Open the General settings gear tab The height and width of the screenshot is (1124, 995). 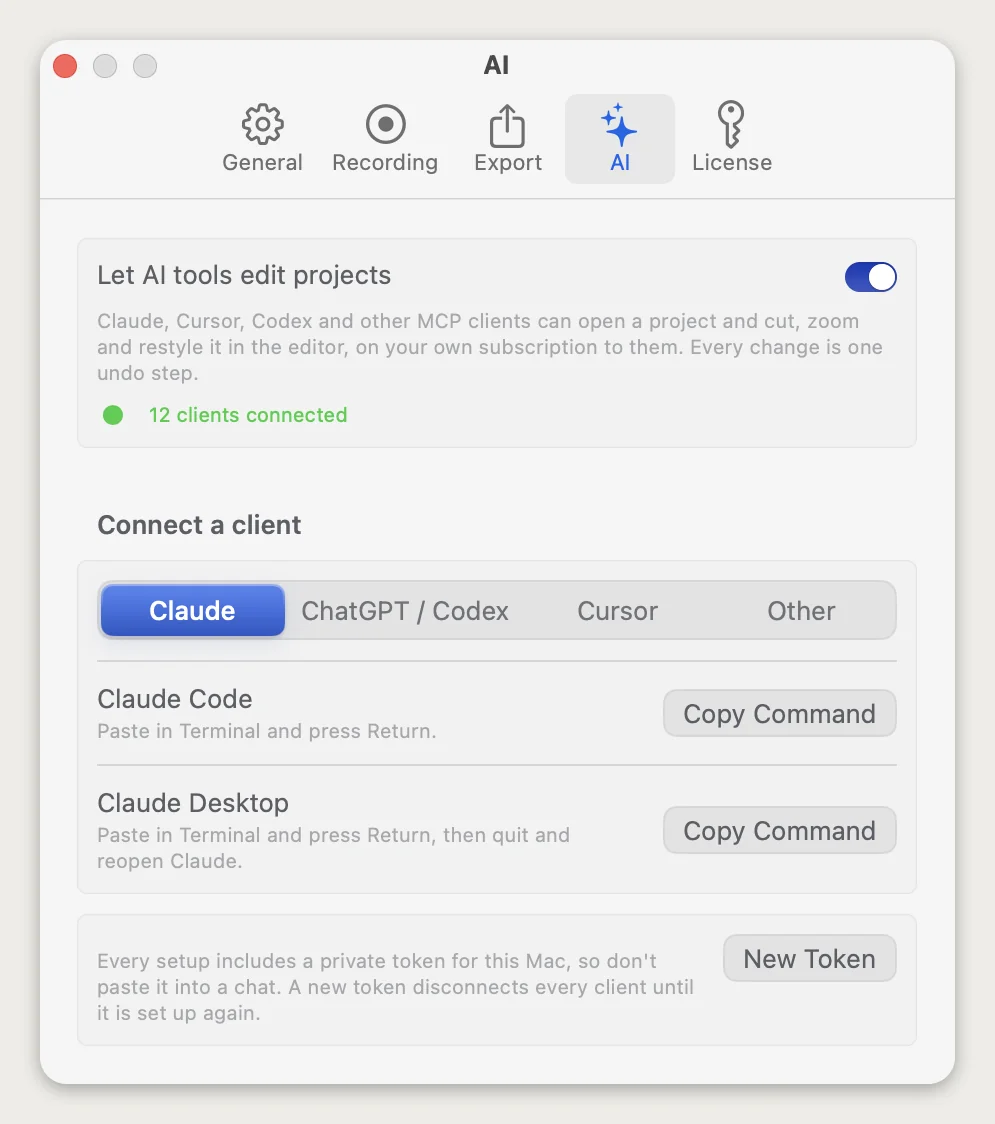tap(262, 139)
